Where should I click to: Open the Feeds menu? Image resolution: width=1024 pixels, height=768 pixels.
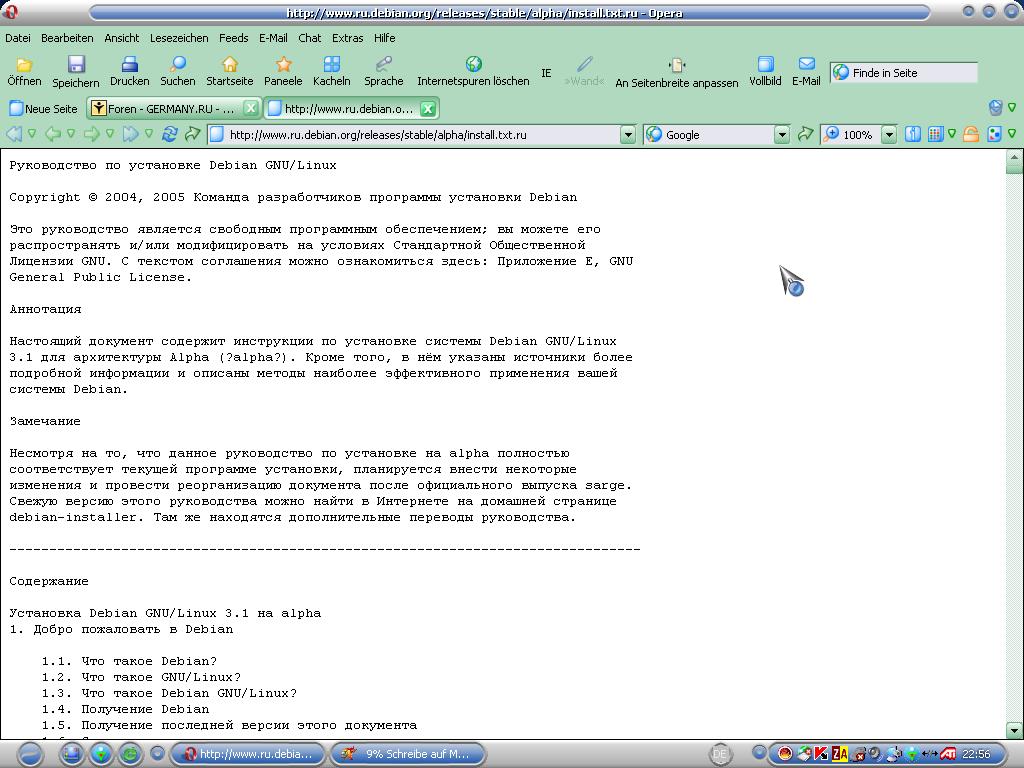tap(233, 38)
